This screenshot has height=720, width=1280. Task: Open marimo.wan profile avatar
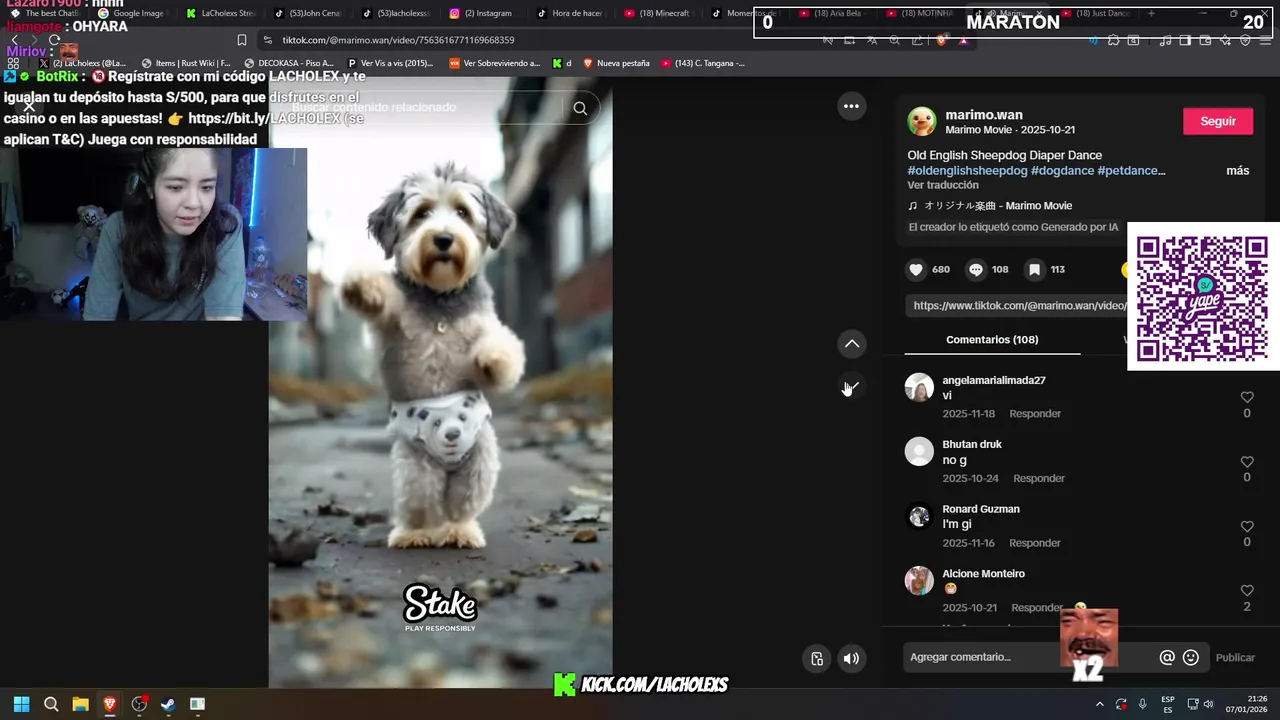(x=921, y=122)
